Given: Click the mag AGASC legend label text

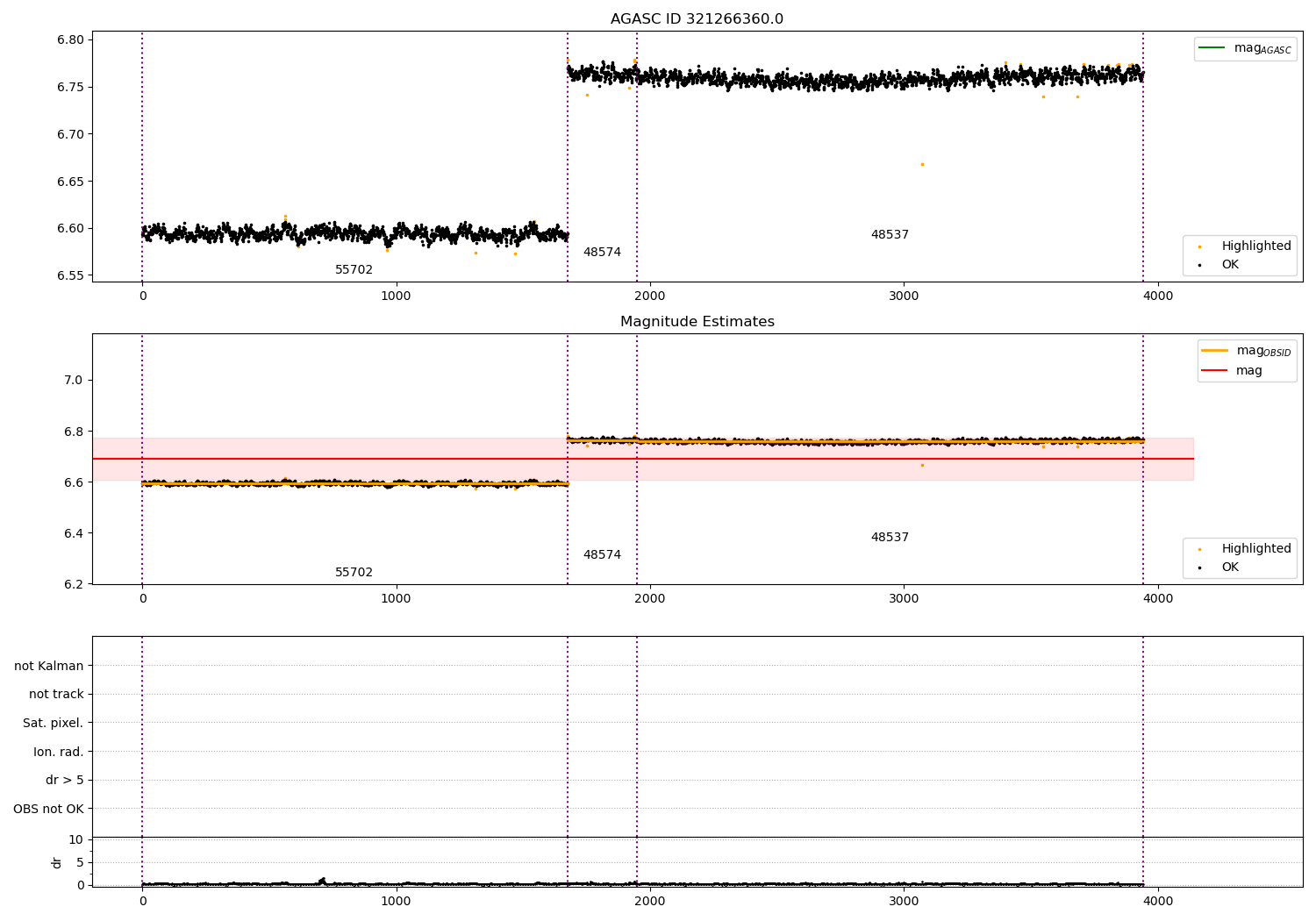Looking at the screenshot, I should 1262,49.
